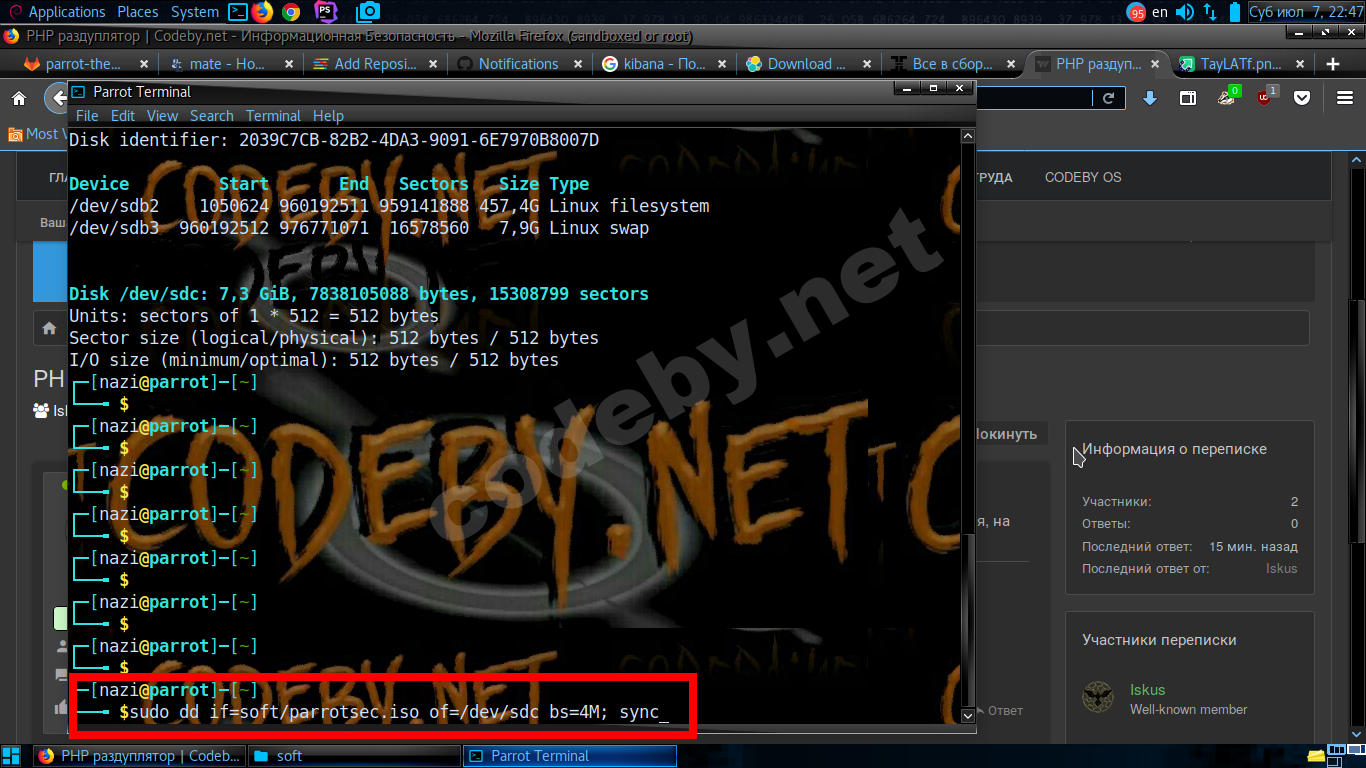Close the mate - Ho... tab
Image resolution: width=1366 pixels, height=768 pixels.
click(x=289, y=64)
